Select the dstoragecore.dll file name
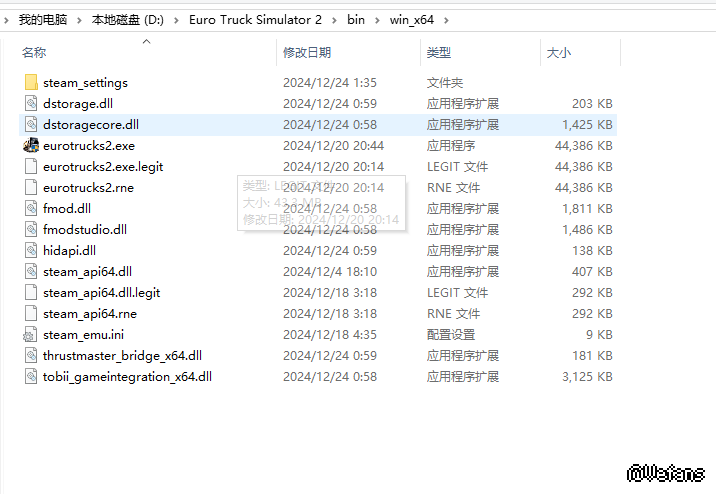 point(91,125)
